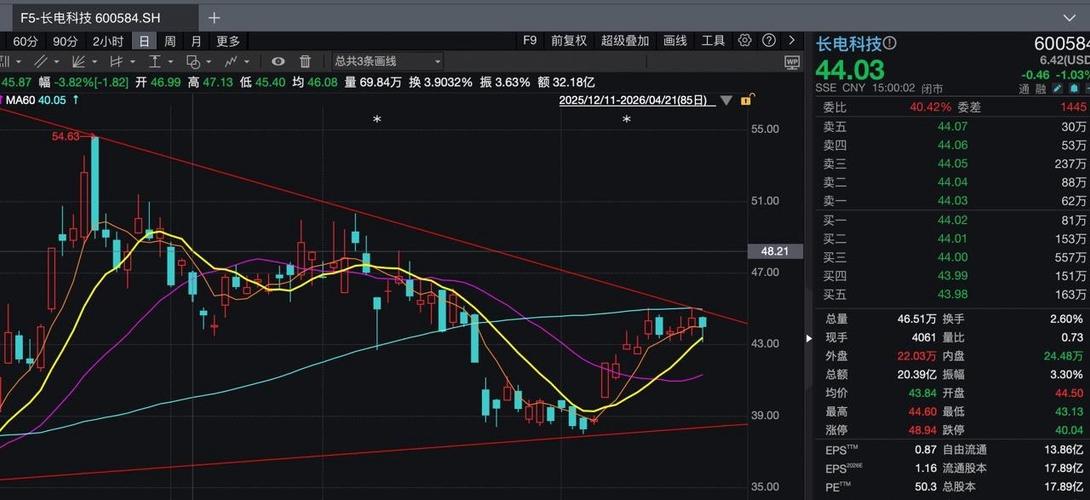Select the zigzag wave line tool

click(x=231, y=61)
